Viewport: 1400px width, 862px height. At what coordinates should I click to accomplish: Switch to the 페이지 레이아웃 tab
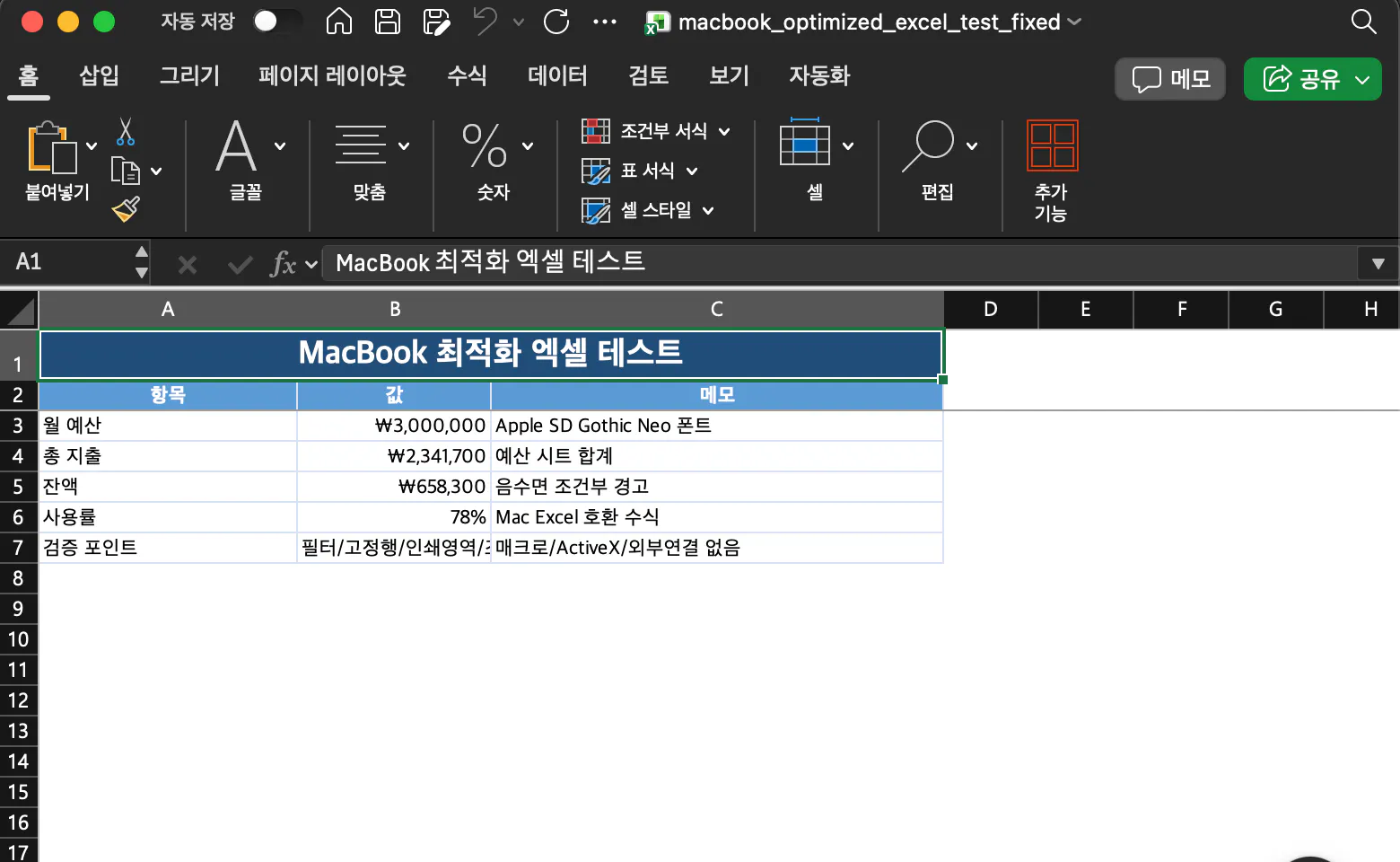332,75
